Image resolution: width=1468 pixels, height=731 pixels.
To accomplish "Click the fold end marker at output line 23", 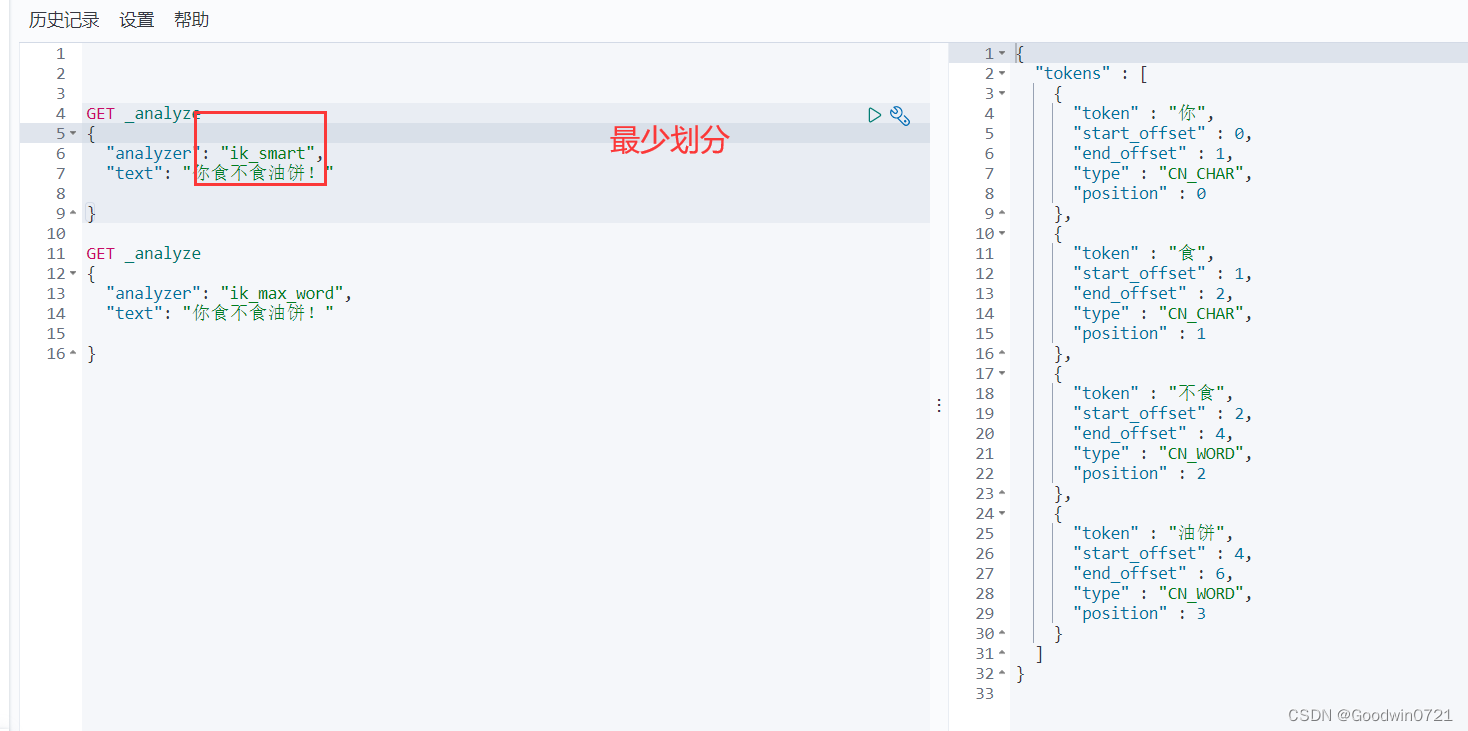I will click(x=1002, y=493).
